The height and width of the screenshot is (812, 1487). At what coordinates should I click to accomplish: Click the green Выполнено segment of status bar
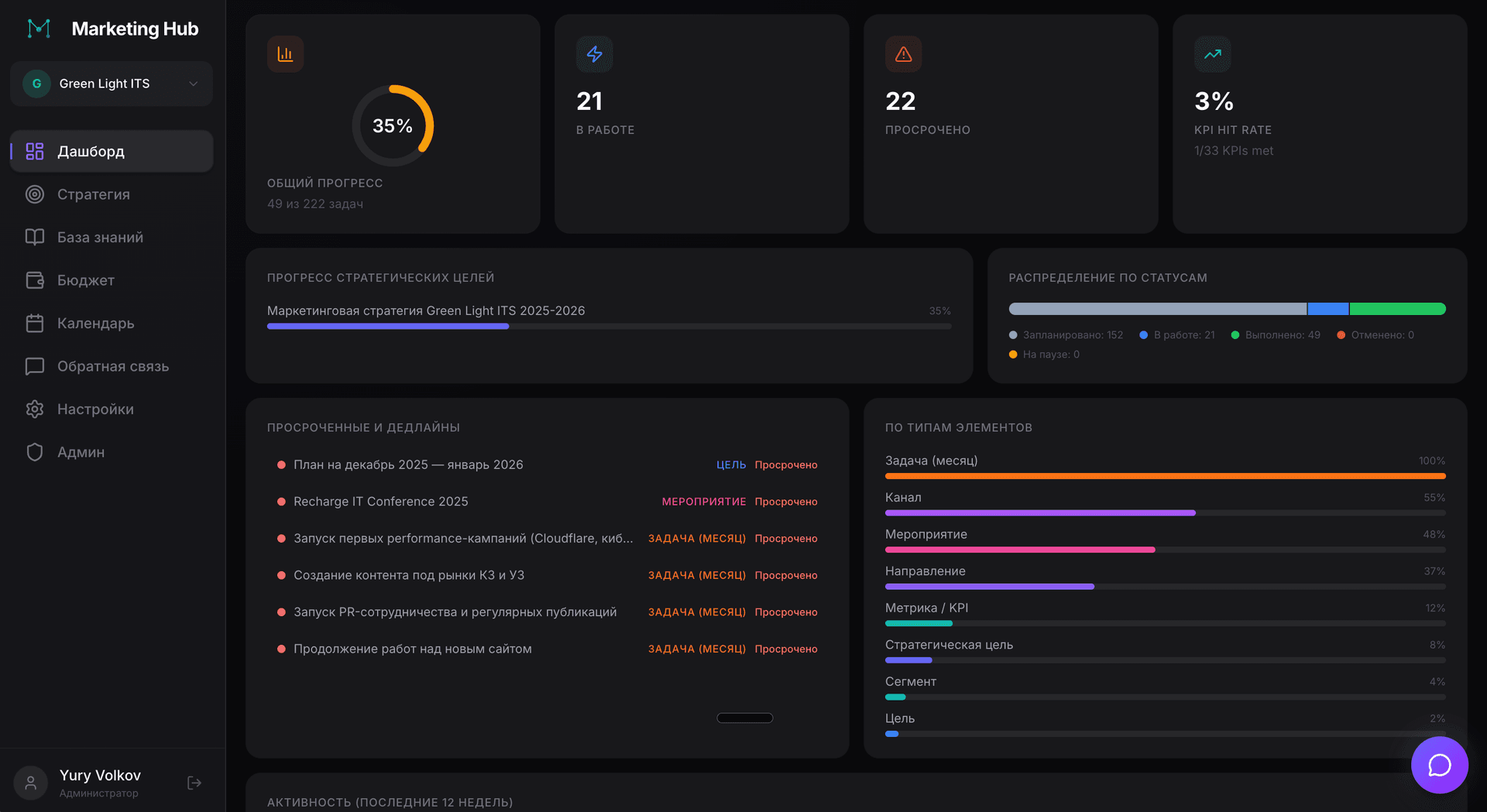pyautogui.click(x=1397, y=309)
